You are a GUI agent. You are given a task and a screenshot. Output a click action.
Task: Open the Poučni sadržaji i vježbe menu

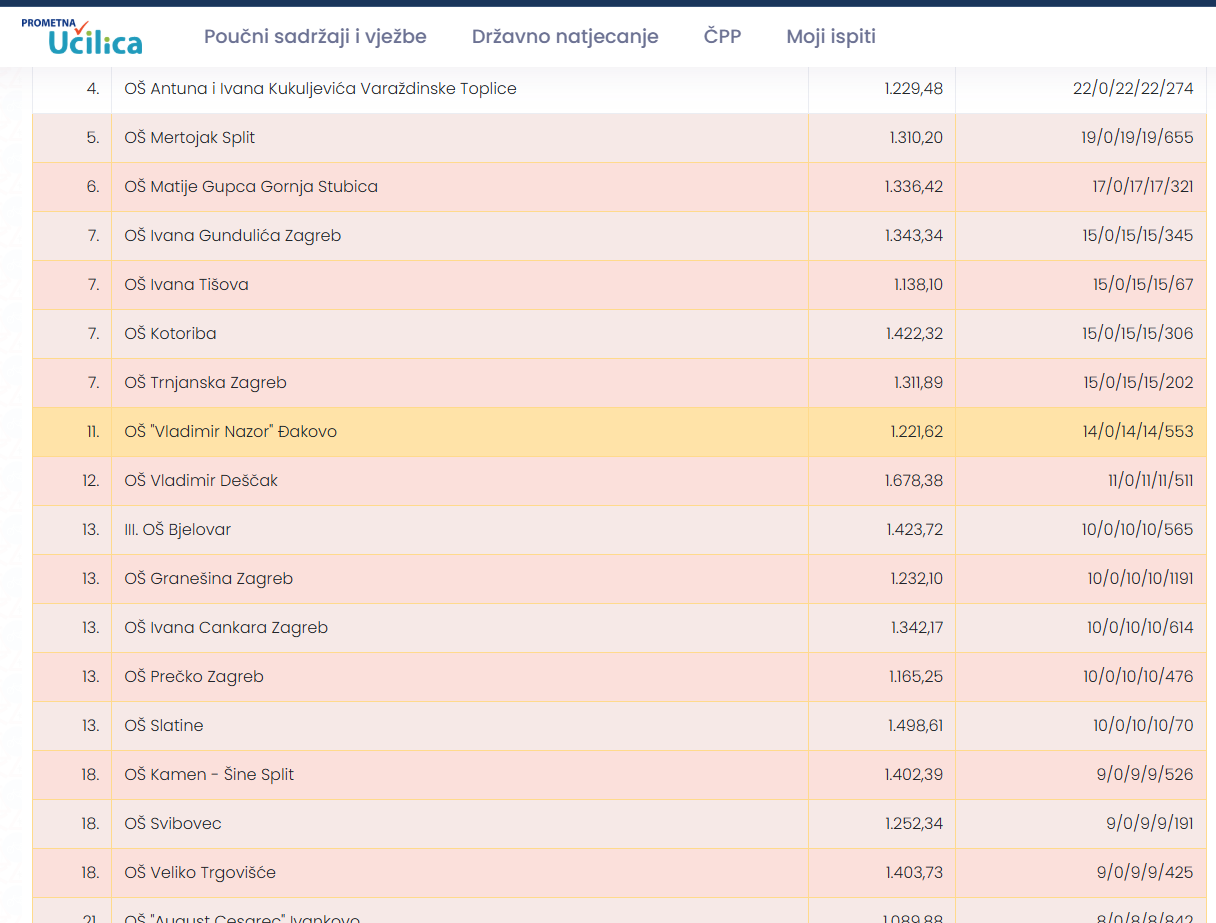[315, 37]
